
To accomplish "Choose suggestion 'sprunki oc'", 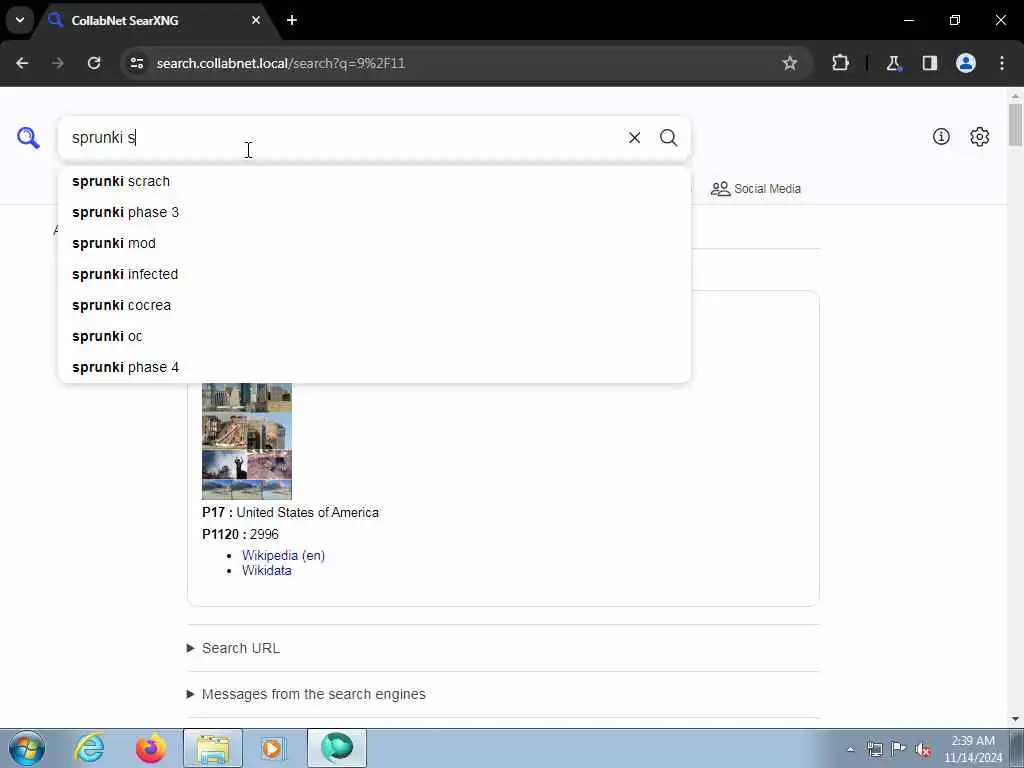I will (374, 336).
